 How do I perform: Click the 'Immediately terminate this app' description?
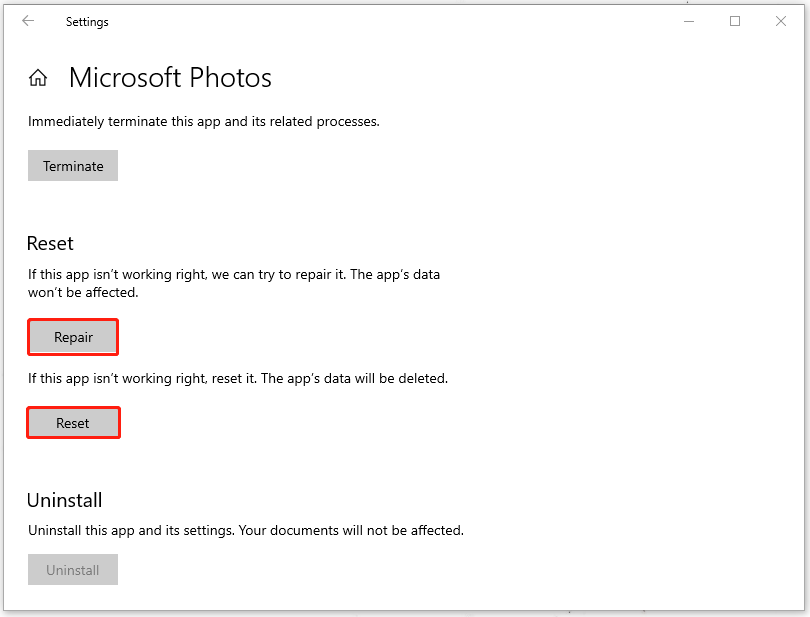[x=203, y=121]
